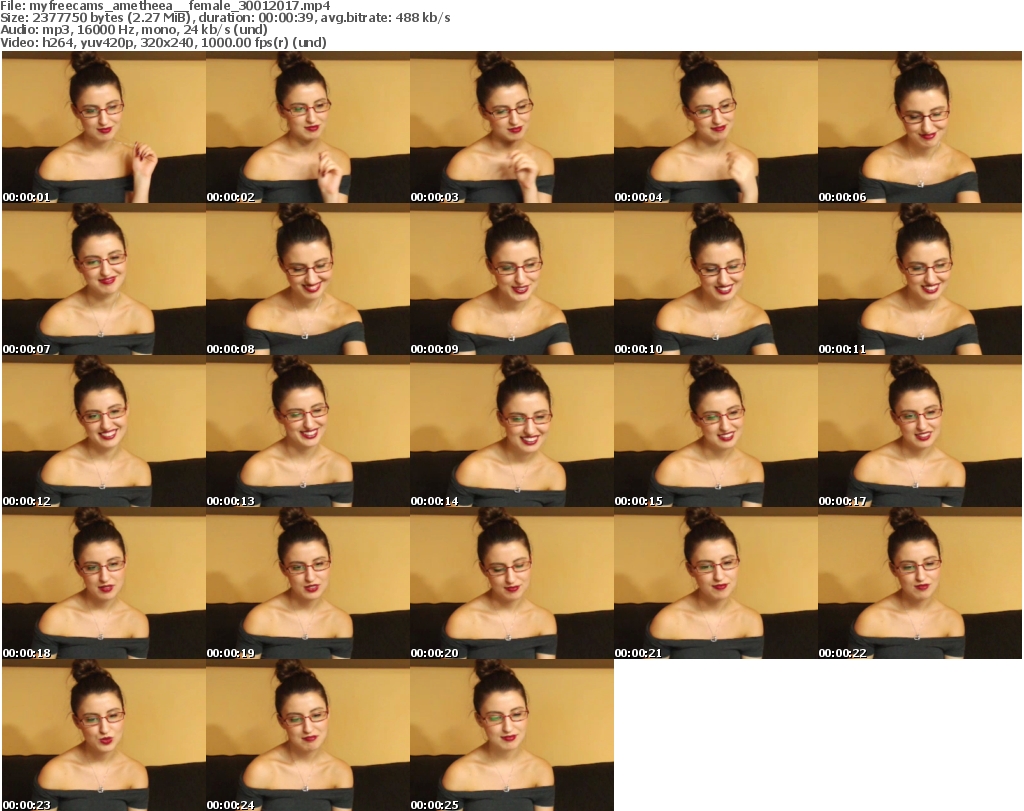Viewport: 1024px width, 811px height.
Task: Click the 'File: myfreecams_ametheea__female_30012017.mp4' line
Action: tap(165, 6)
